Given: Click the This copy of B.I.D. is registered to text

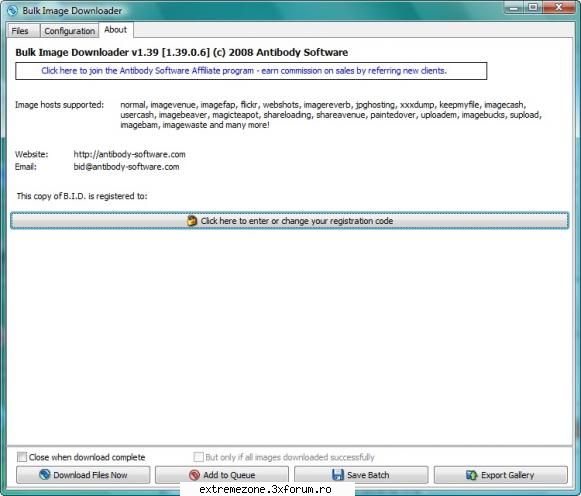Looking at the screenshot, I should tap(82, 196).
